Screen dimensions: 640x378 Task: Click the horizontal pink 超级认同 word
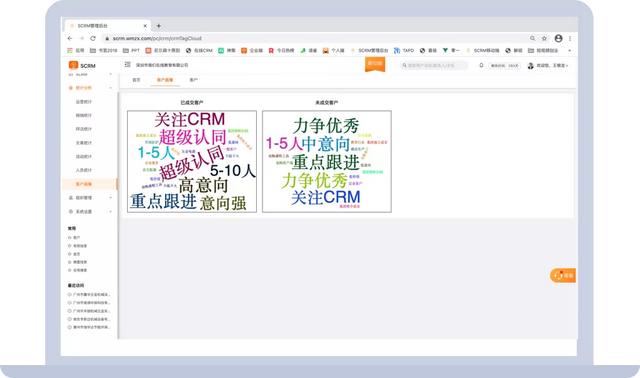193,137
